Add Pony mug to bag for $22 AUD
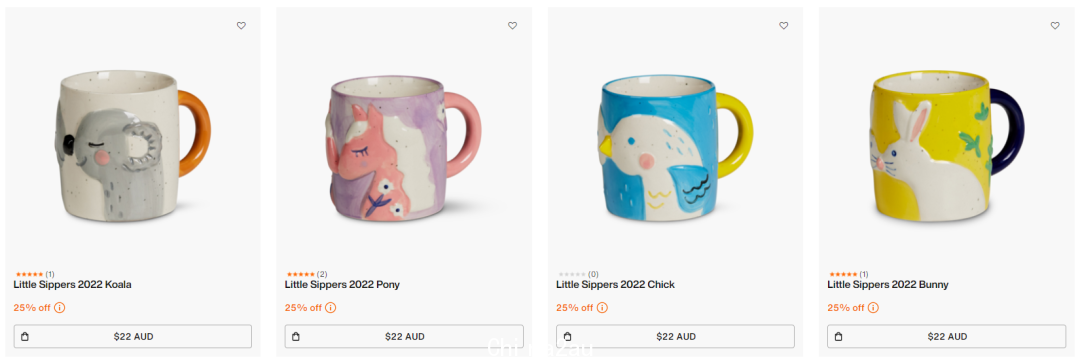The height and width of the screenshot is (360, 1080). point(404,337)
